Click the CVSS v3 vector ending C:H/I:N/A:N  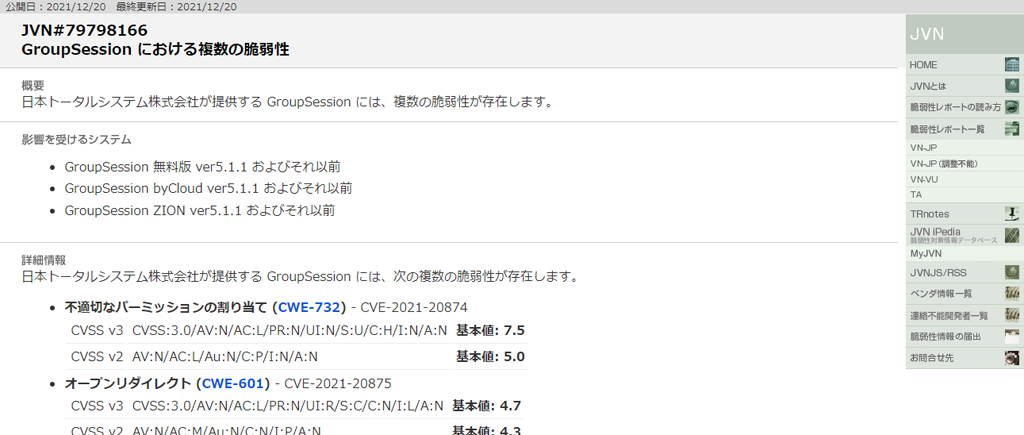coord(290,330)
